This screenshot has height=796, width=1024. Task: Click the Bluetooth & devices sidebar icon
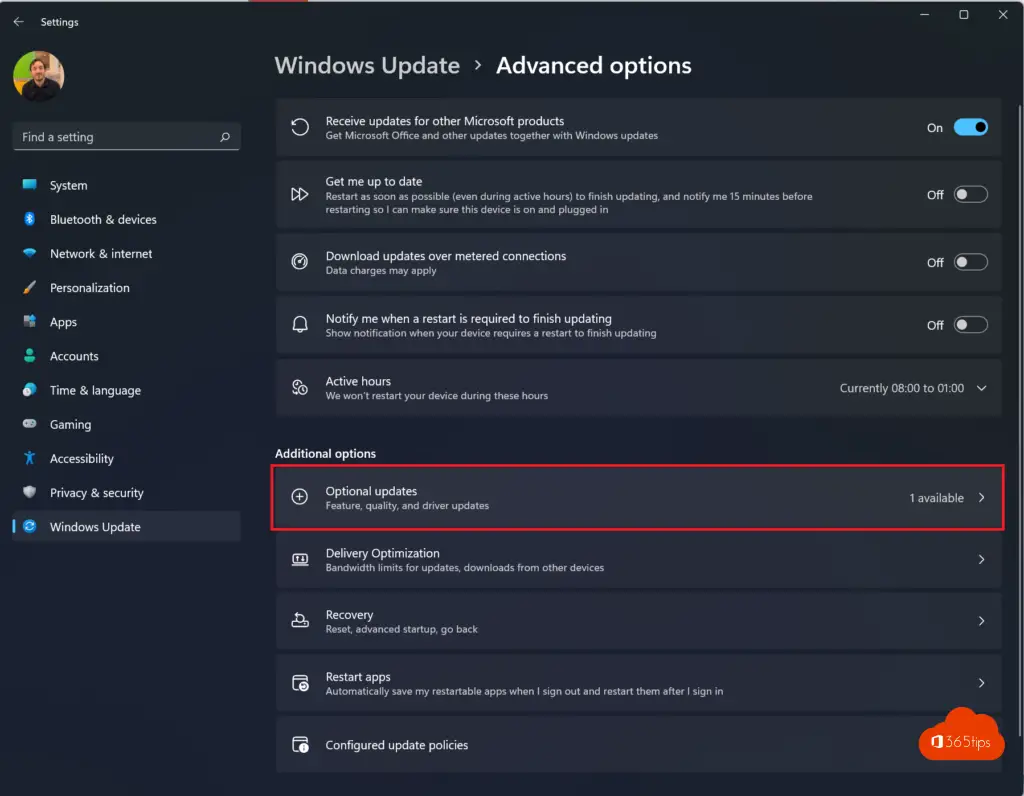pos(30,220)
